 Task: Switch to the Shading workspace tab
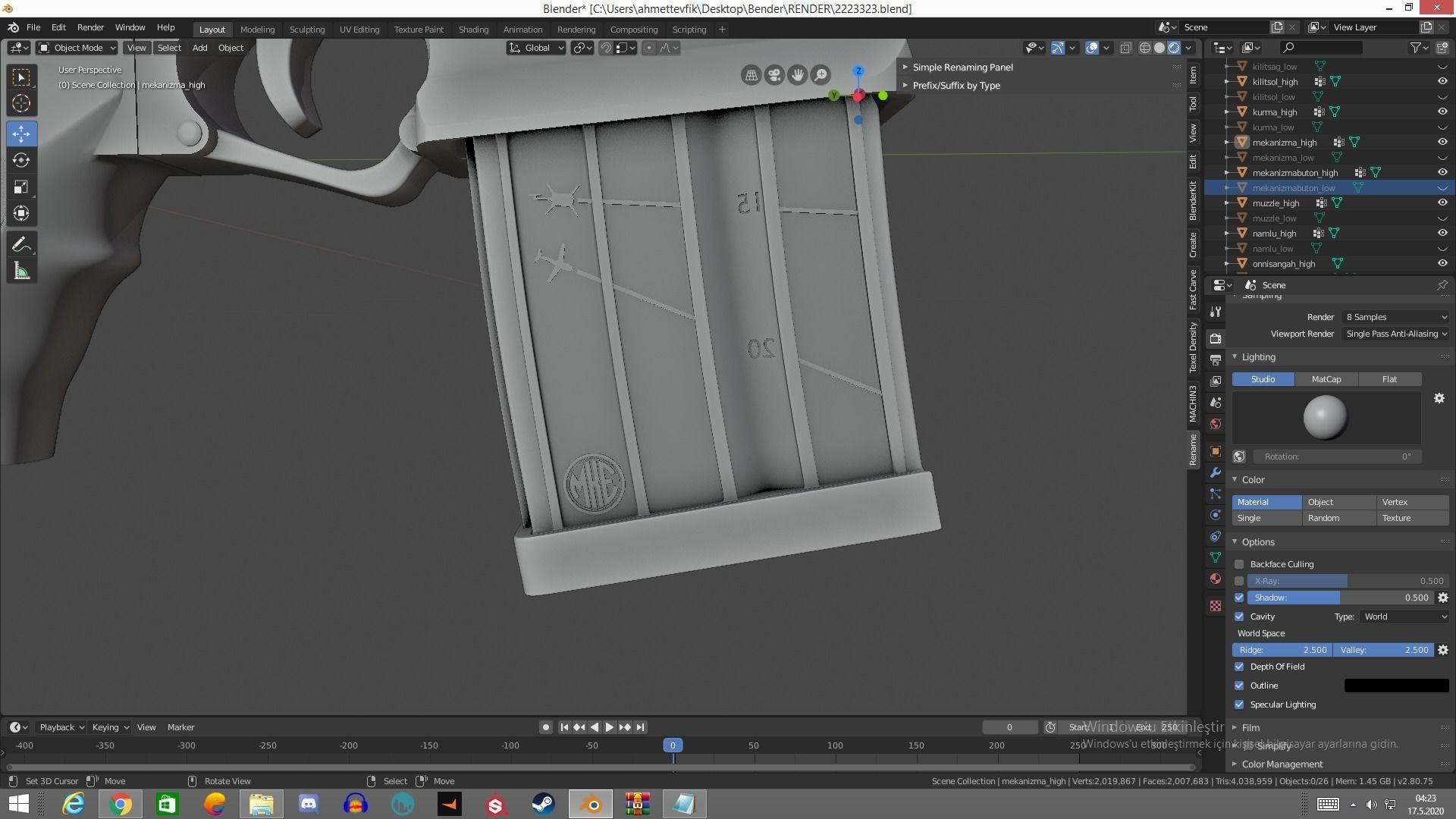click(473, 30)
